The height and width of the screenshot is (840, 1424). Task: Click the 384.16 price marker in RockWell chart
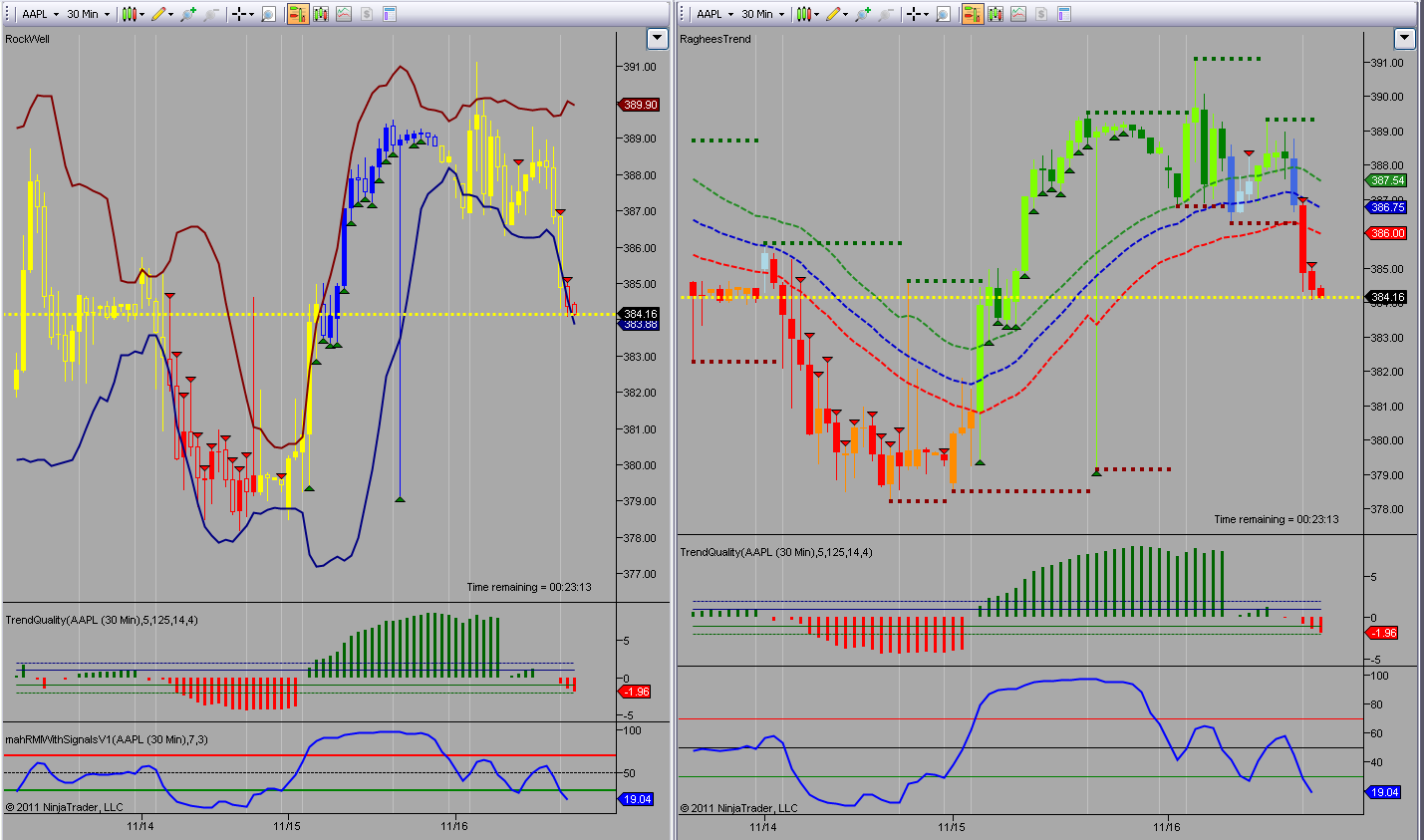pyautogui.click(x=639, y=314)
